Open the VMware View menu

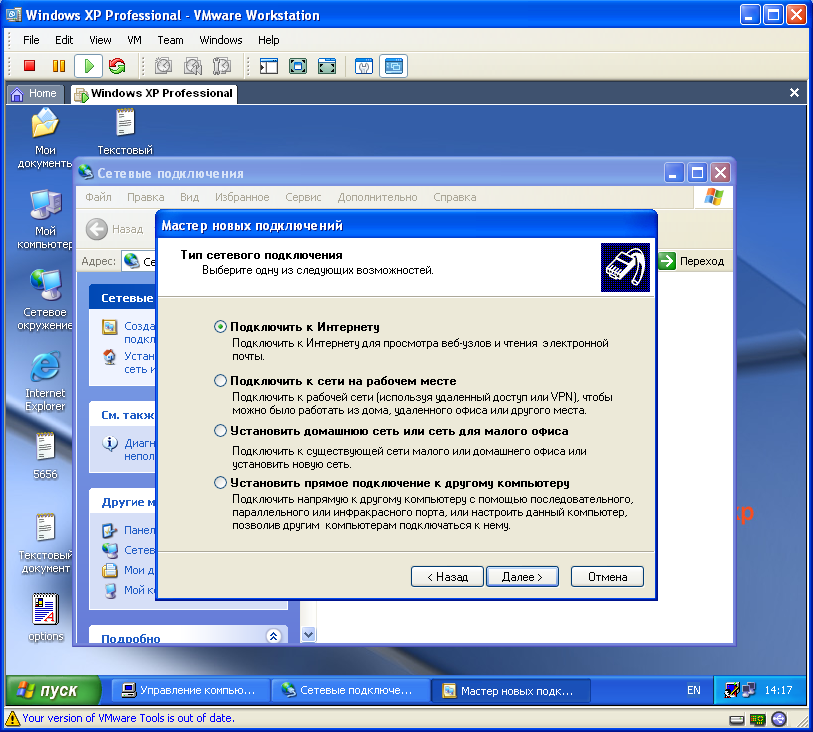pos(100,40)
